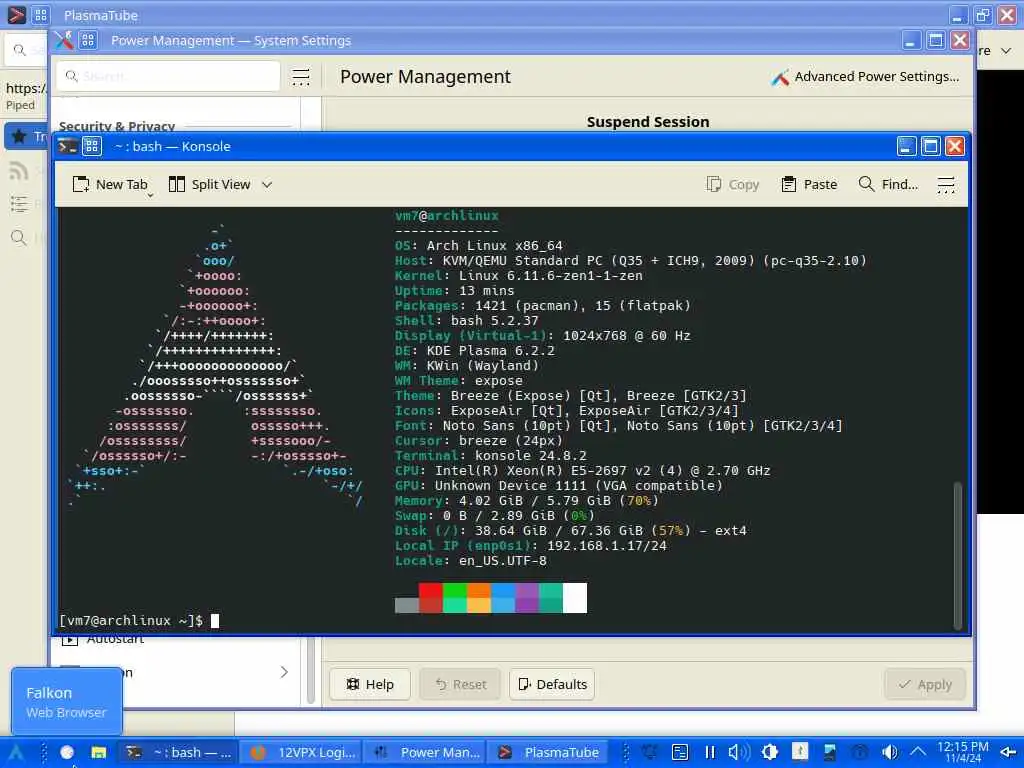
Task: Toggle pin-on-all-desktops in System Settings titlebar
Action: [x=88, y=40]
